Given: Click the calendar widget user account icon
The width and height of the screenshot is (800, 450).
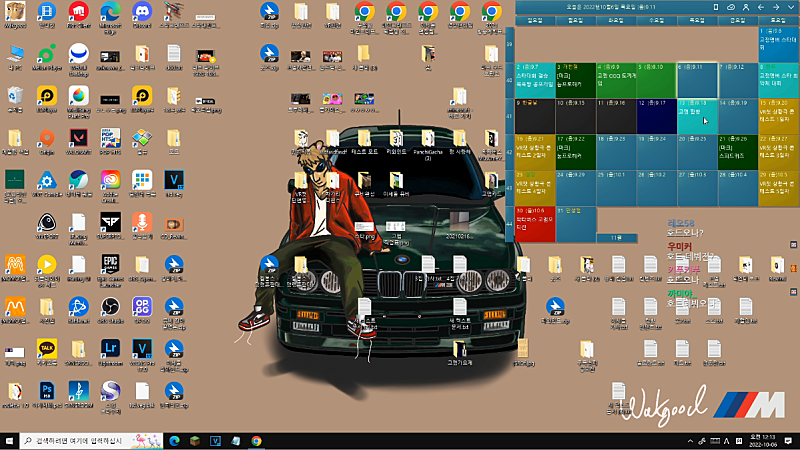Looking at the screenshot, I should (x=747, y=7).
